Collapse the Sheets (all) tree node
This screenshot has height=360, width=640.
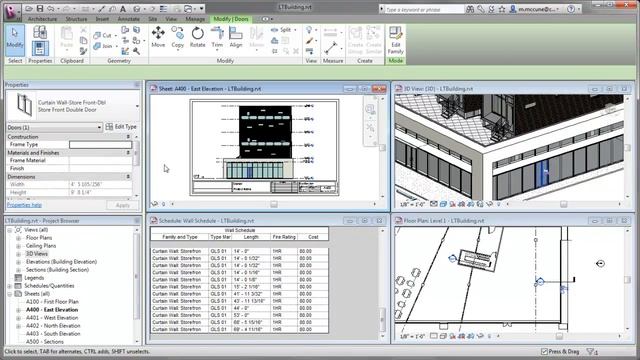click(x=10, y=294)
